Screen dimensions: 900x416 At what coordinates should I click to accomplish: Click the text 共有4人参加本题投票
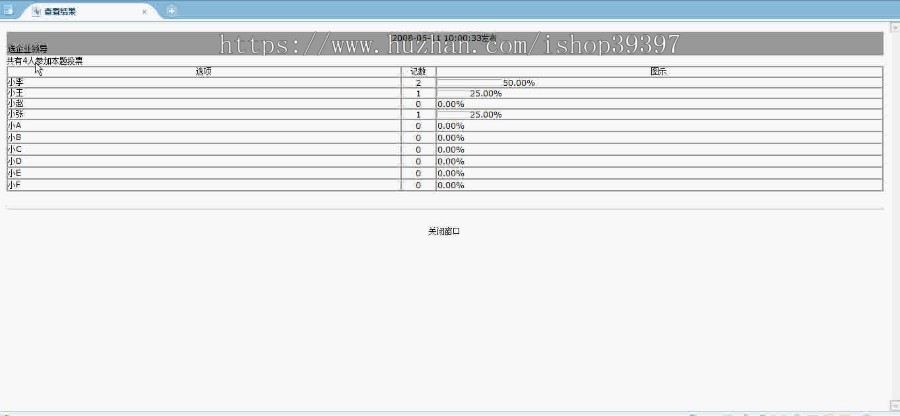pyautogui.click(x=44, y=61)
